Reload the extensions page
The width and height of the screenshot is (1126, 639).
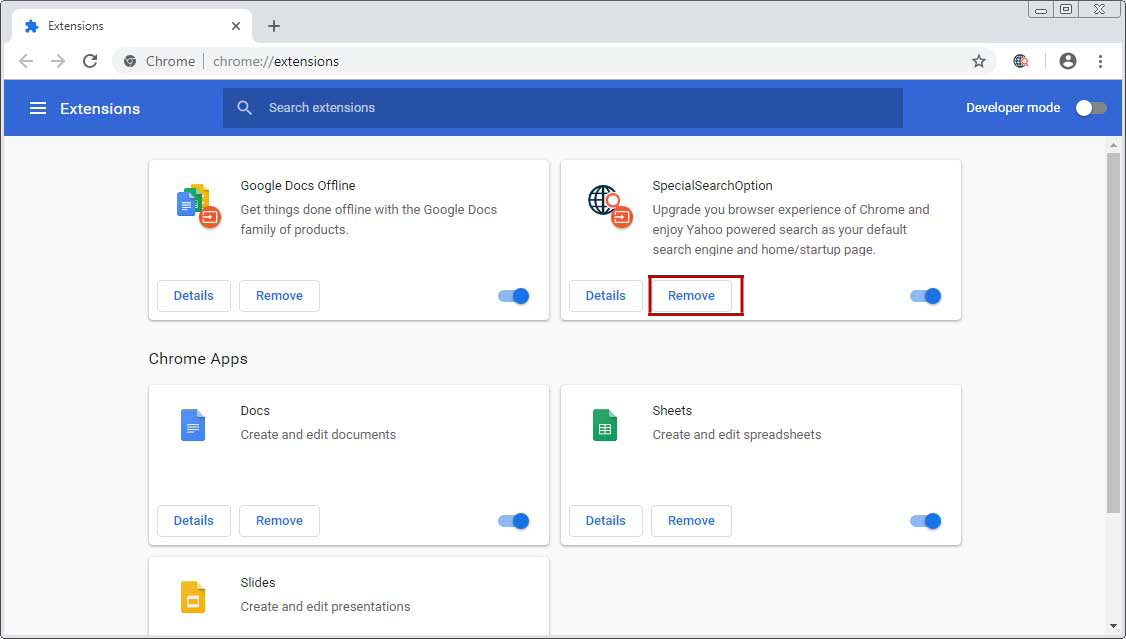90,61
